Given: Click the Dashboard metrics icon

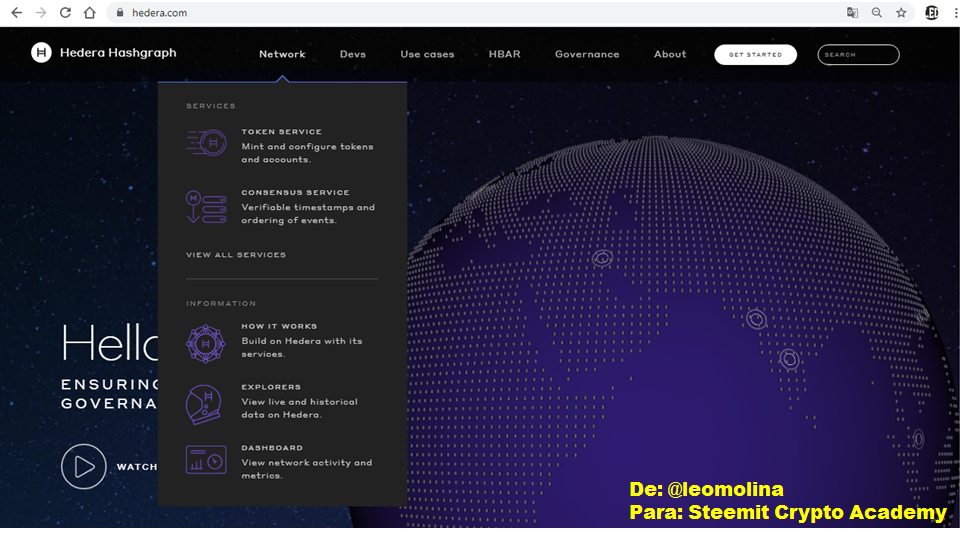Looking at the screenshot, I should tap(206, 459).
